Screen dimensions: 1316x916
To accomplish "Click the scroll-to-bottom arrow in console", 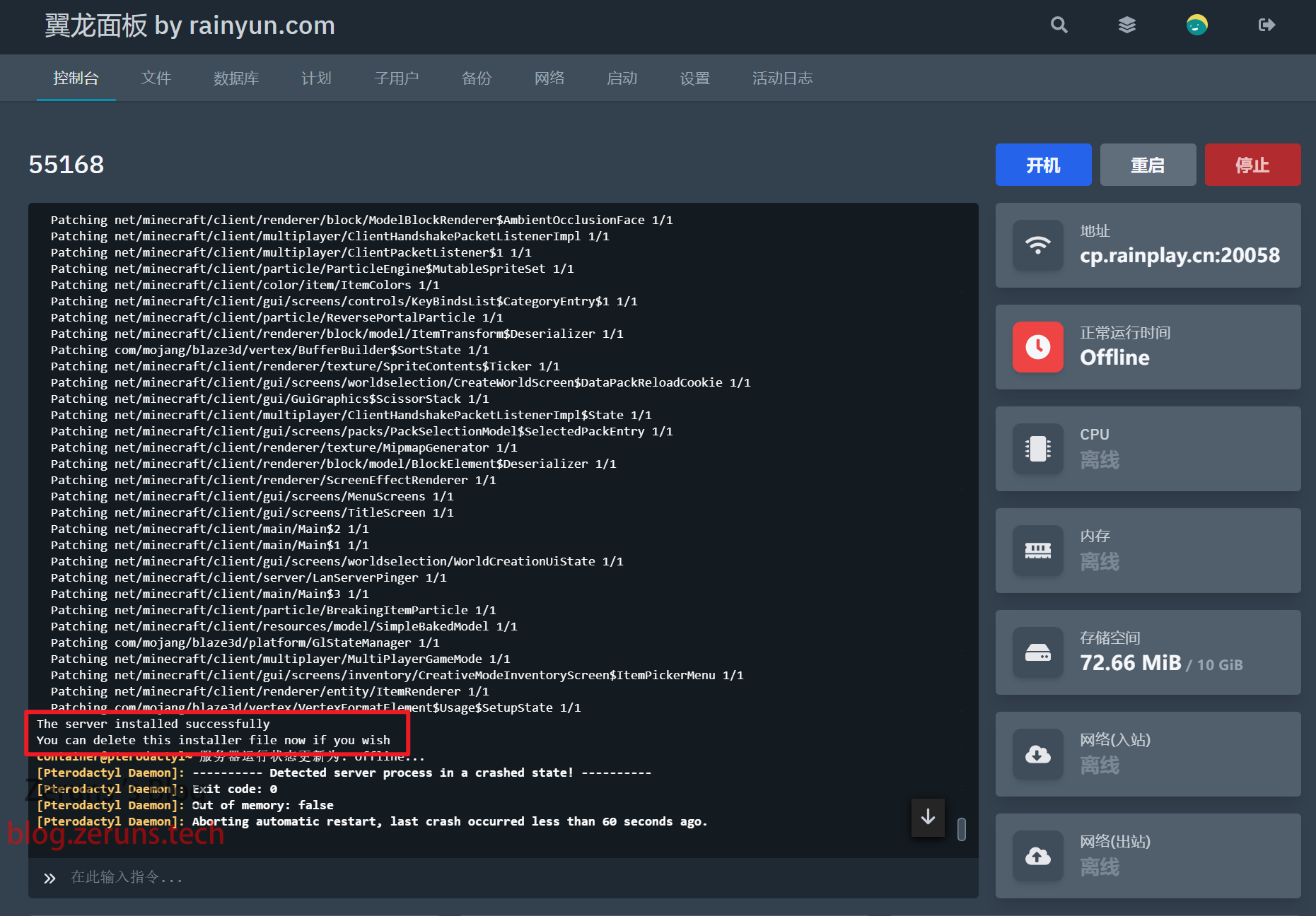I will click(928, 817).
